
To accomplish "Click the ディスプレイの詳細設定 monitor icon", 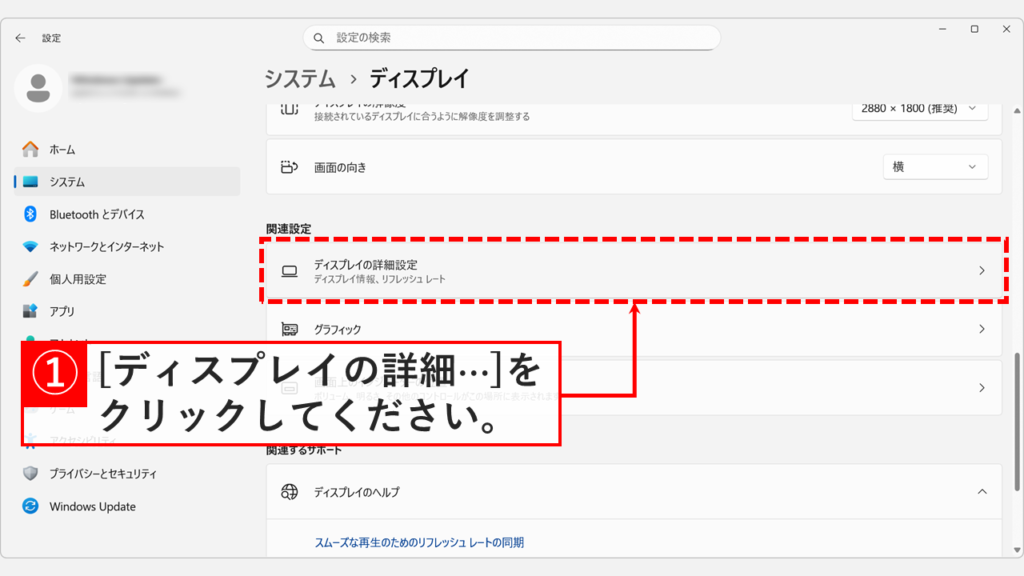I will [290, 271].
